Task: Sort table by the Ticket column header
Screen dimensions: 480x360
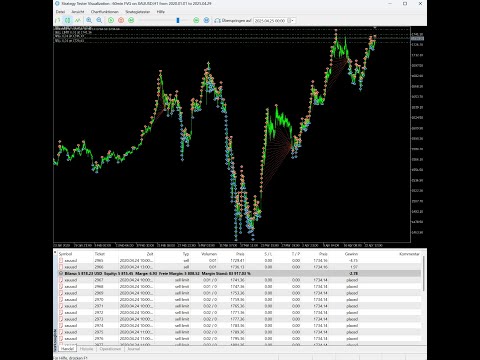Action: click(100, 254)
